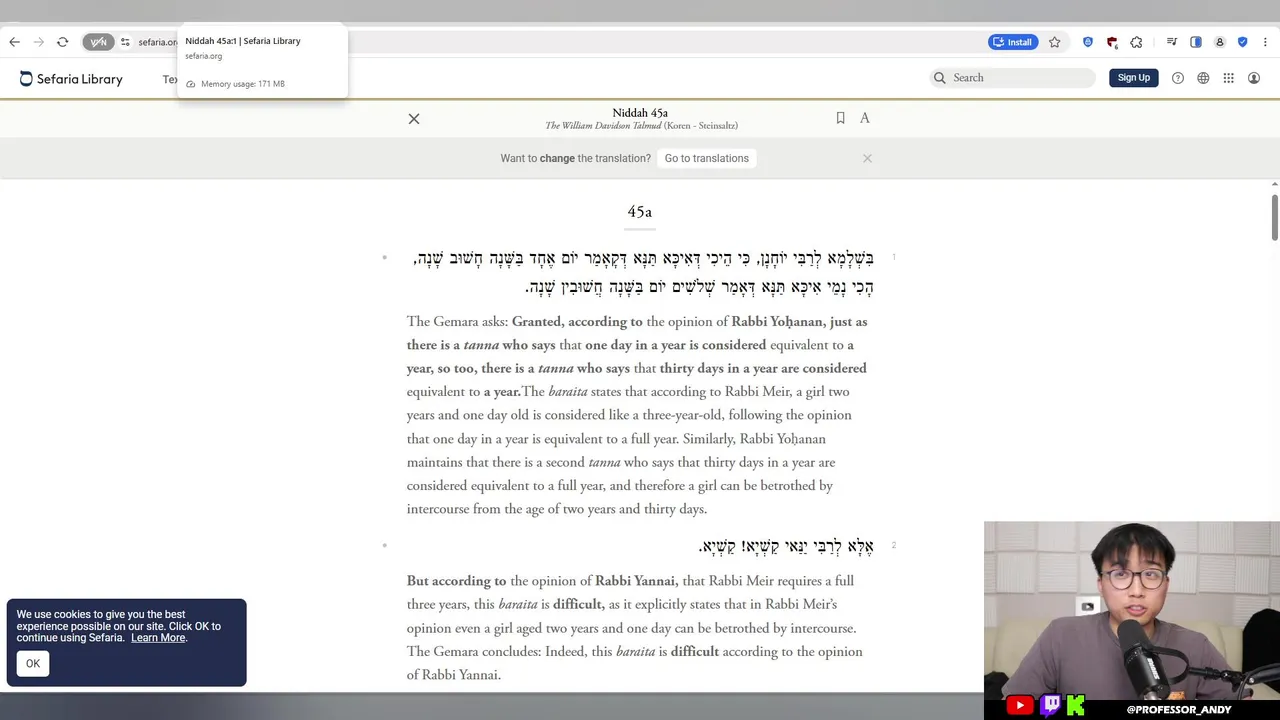The image size is (1280, 720).
Task: Click segment number 2 marker
Action: tap(894, 545)
